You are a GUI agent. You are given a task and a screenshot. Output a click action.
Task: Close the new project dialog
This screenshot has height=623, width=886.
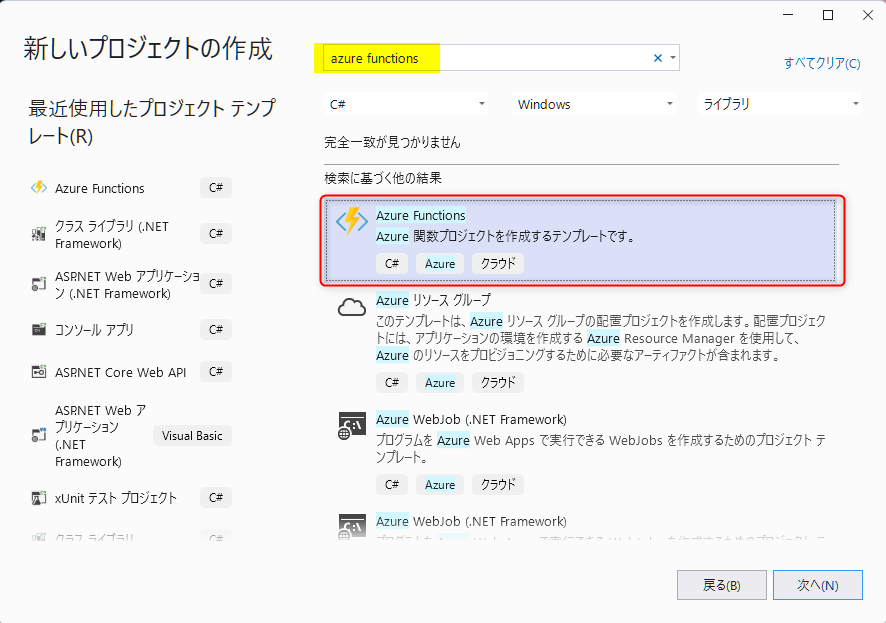(x=868, y=15)
